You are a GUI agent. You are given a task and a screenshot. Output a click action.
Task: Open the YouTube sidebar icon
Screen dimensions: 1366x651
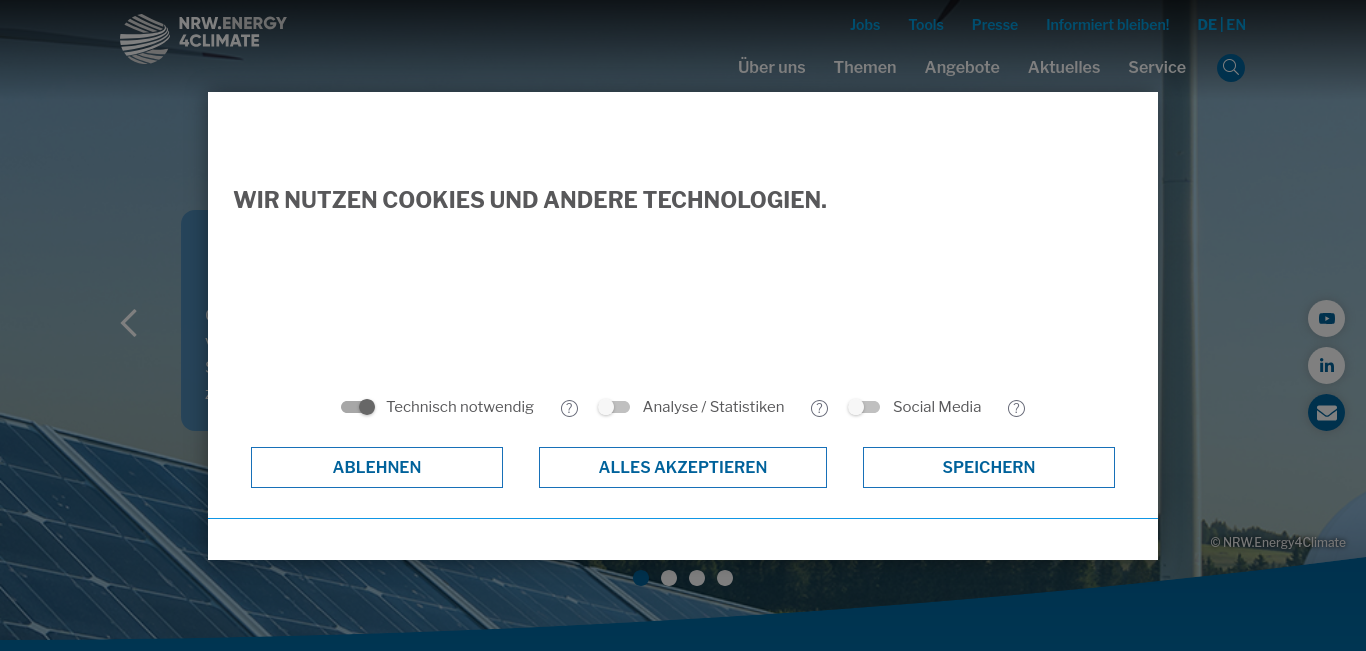1326,319
